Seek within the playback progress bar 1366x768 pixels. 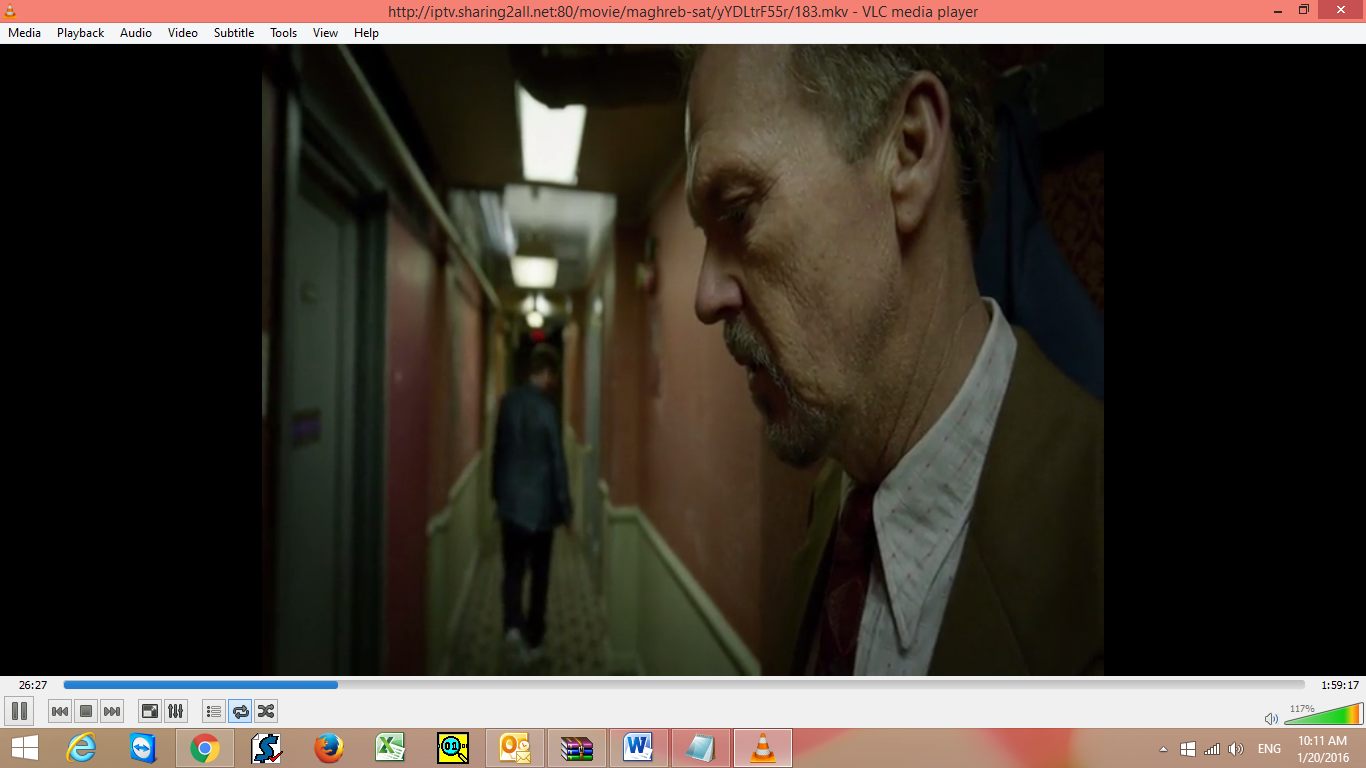684,685
